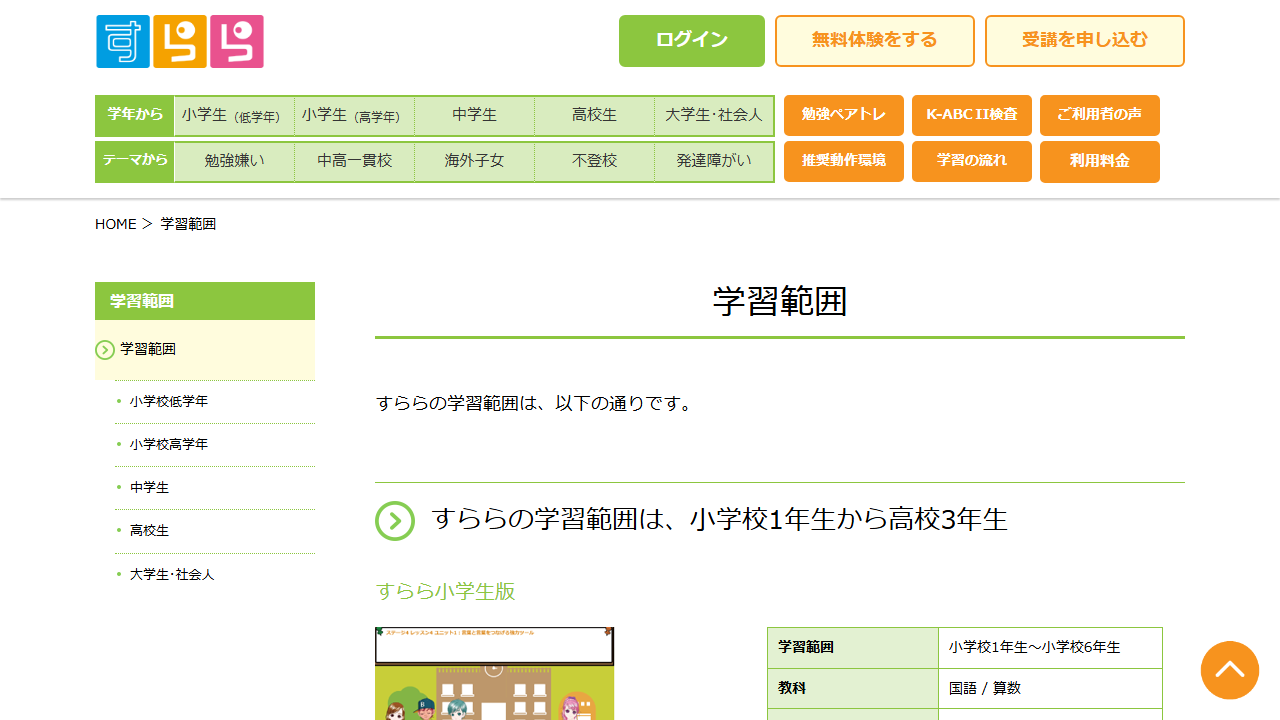Click the 国語 / 算数 table cell

point(1050,689)
